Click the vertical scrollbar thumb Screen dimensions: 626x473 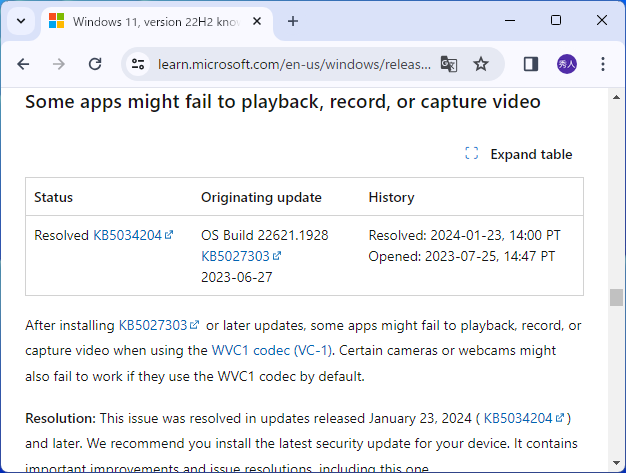coord(616,298)
